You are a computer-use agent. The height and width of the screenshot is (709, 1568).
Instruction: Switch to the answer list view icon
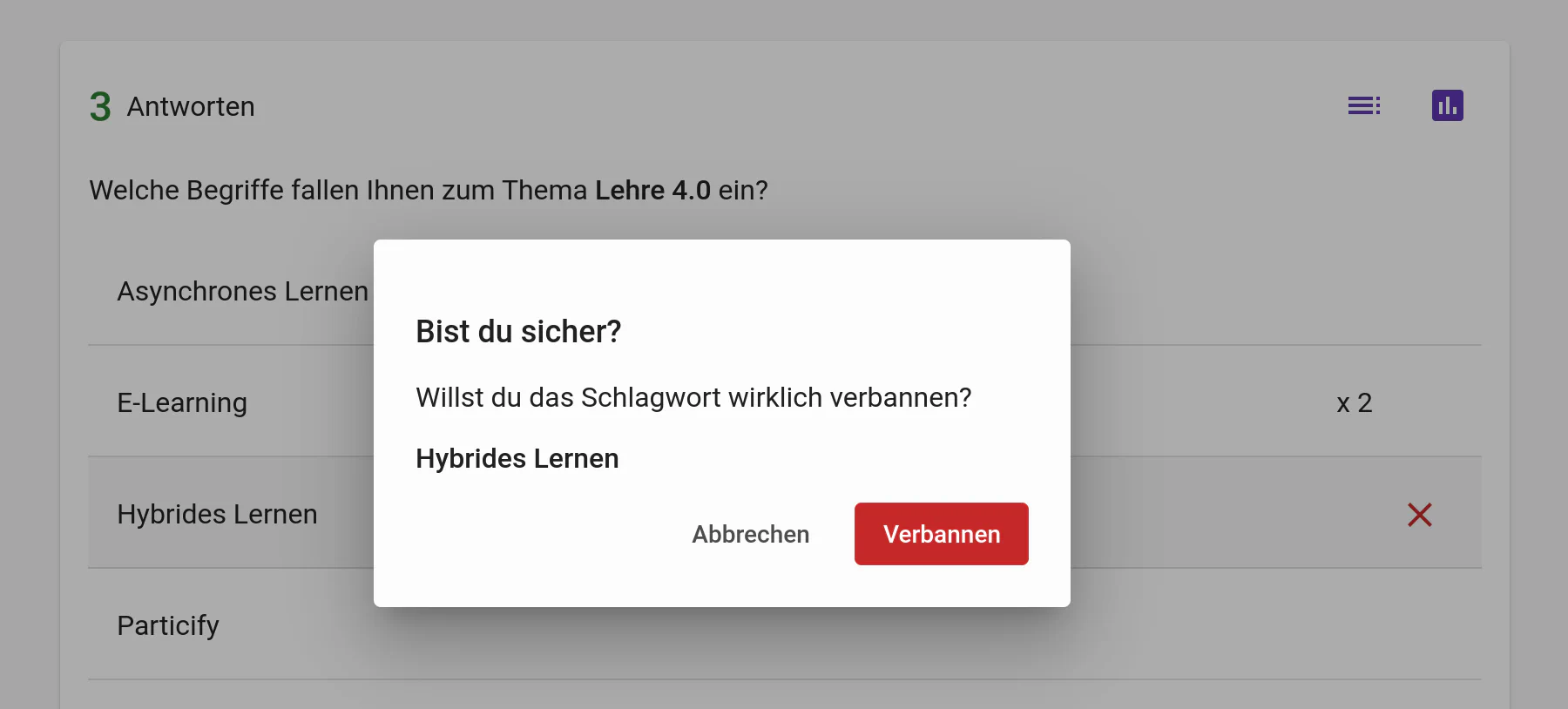pyautogui.click(x=1363, y=105)
